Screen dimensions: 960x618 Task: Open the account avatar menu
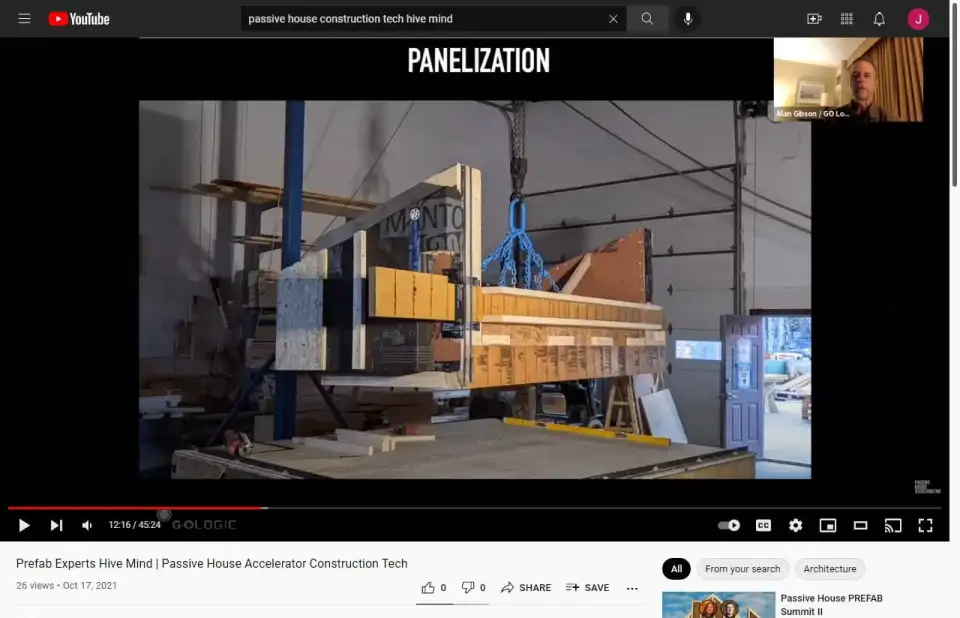[x=918, y=19]
